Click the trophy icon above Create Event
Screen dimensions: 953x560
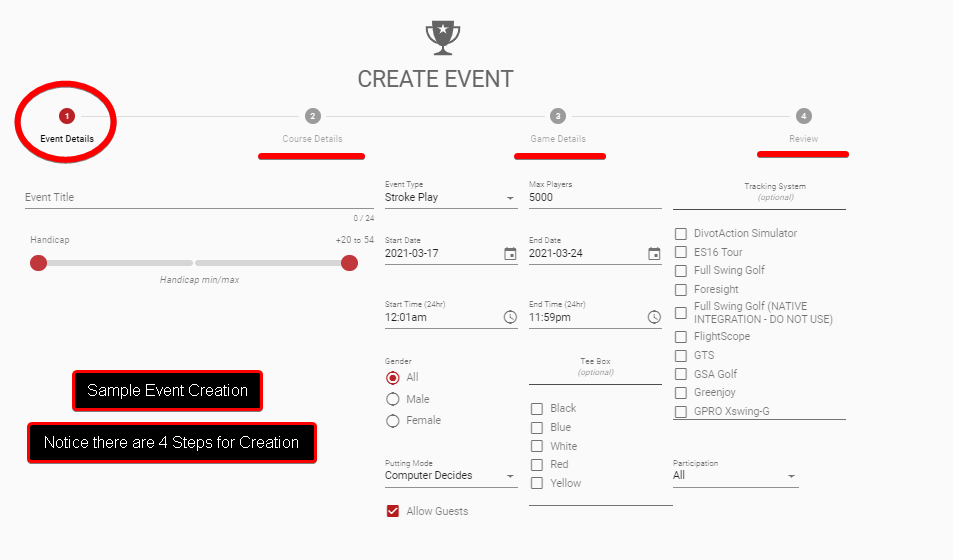click(442, 38)
